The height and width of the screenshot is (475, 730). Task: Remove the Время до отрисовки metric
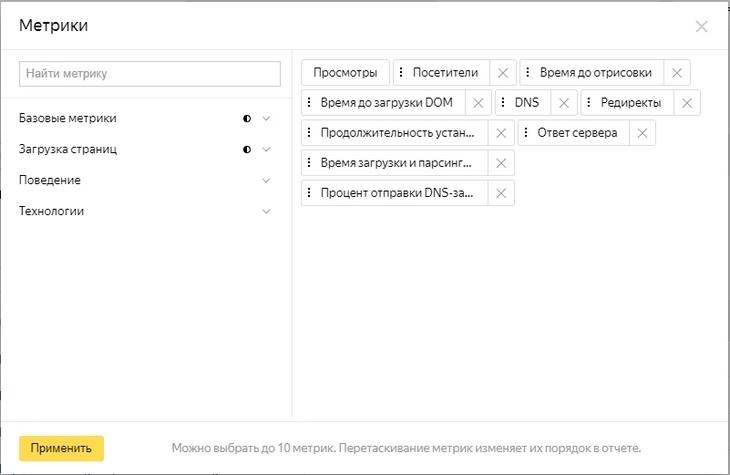point(677,73)
